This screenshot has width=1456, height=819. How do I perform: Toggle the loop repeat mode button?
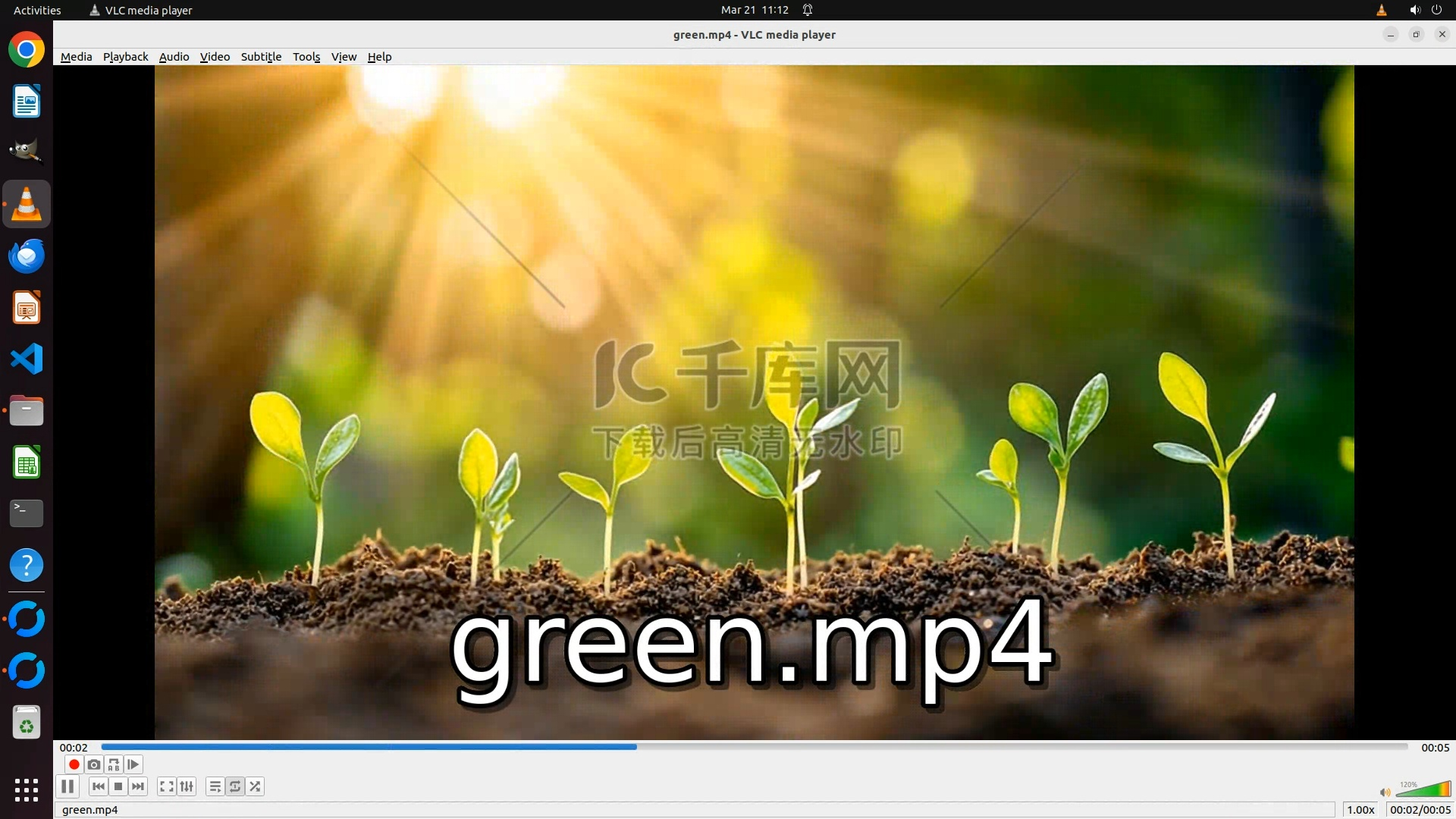pyautogui.click(x=235, y=786)
